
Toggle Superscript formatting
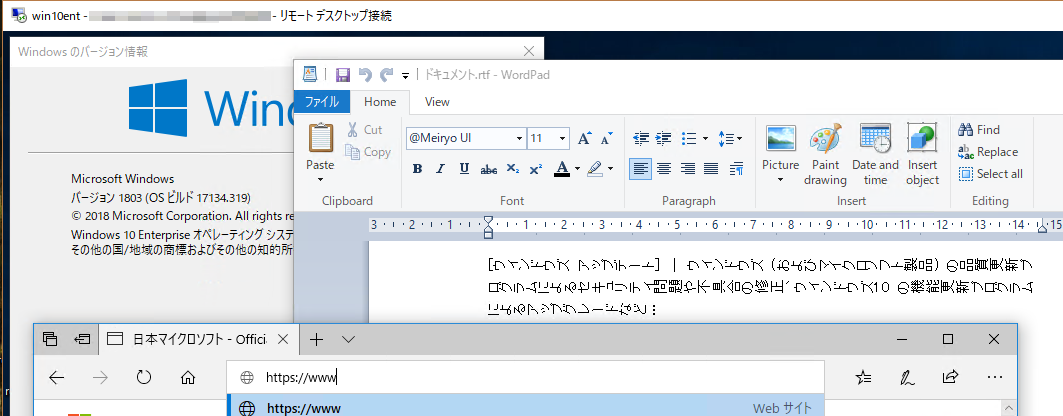536,169
